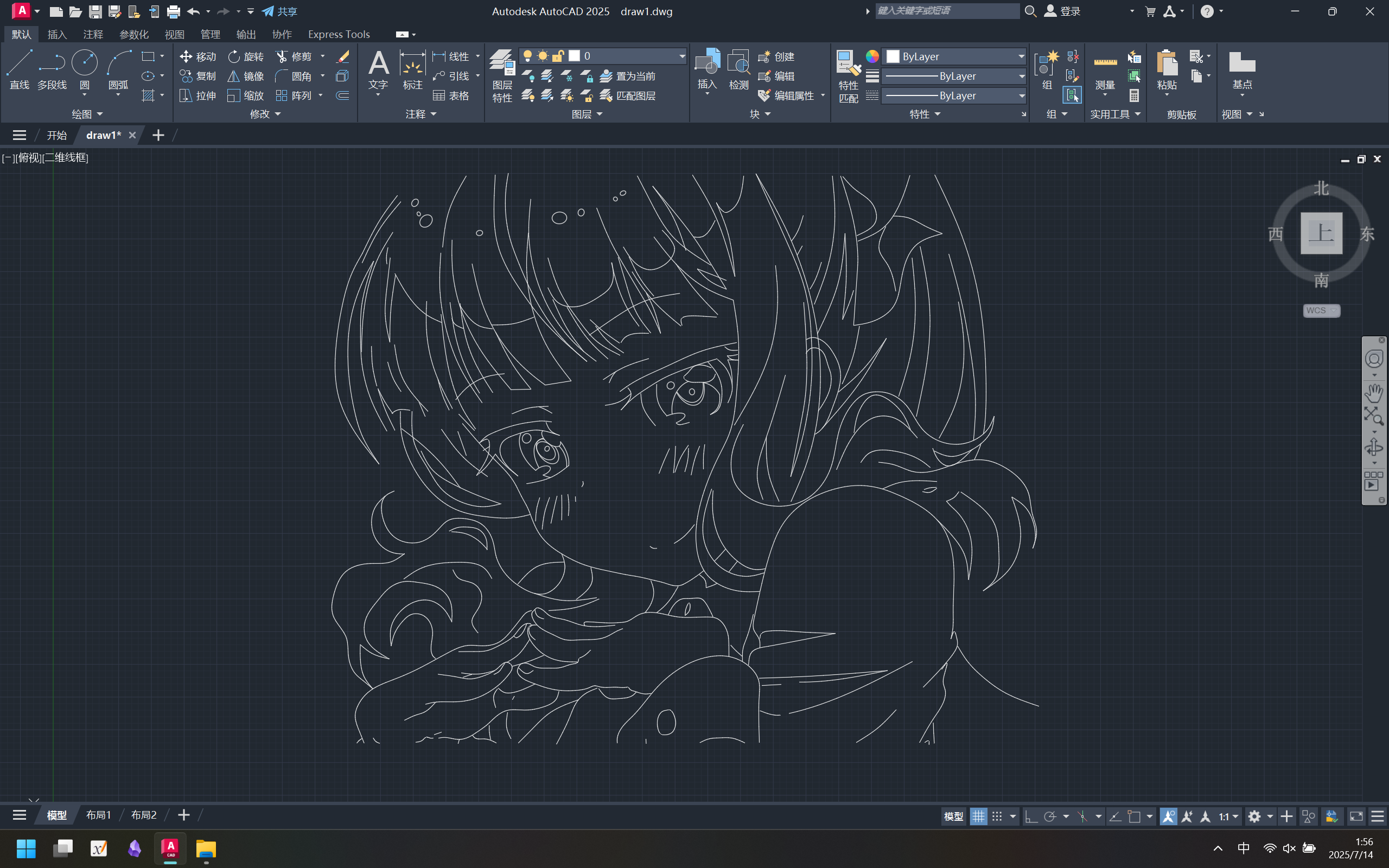Click the object color wheel in 特性 panel
Screen dimensions: 1389x868
(872, 56)
